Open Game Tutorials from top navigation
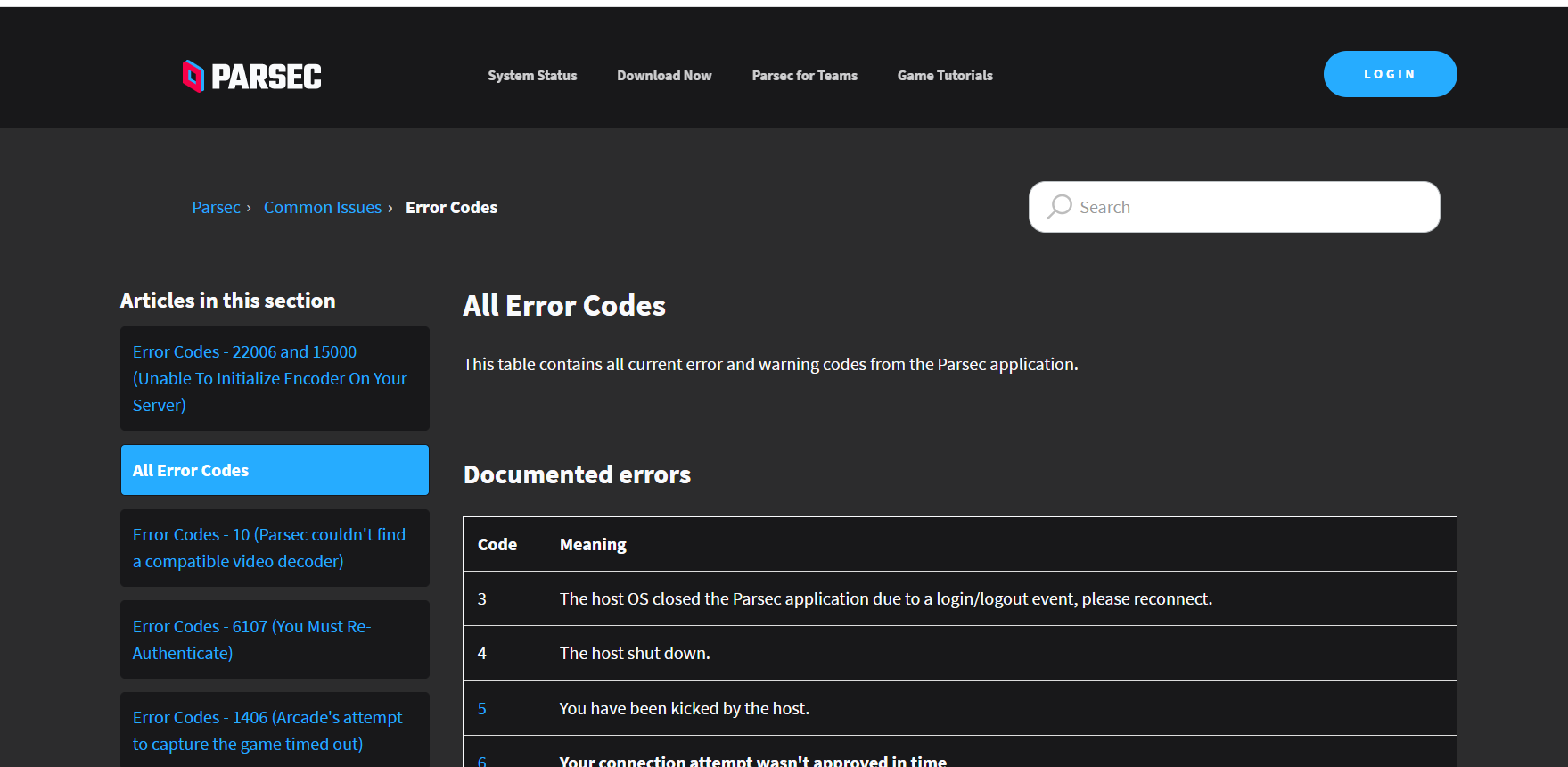 [x=945, y=76]
